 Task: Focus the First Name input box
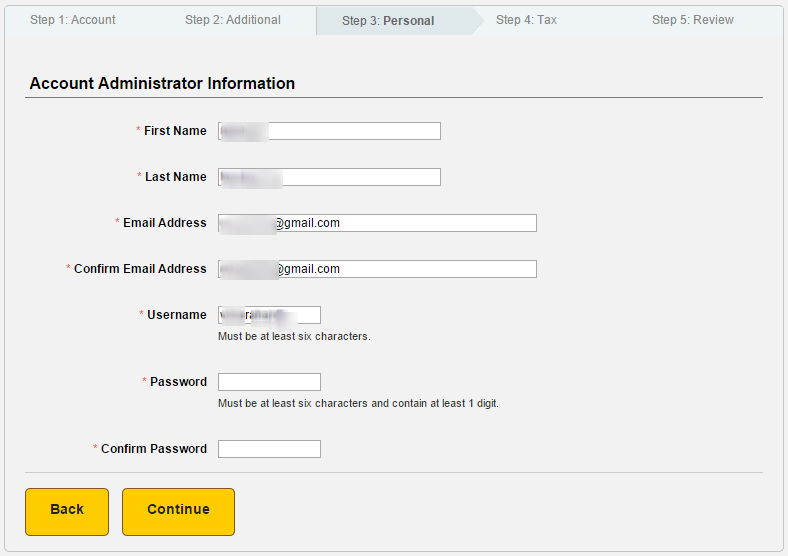pyautogui.click(x=329, y=131)
